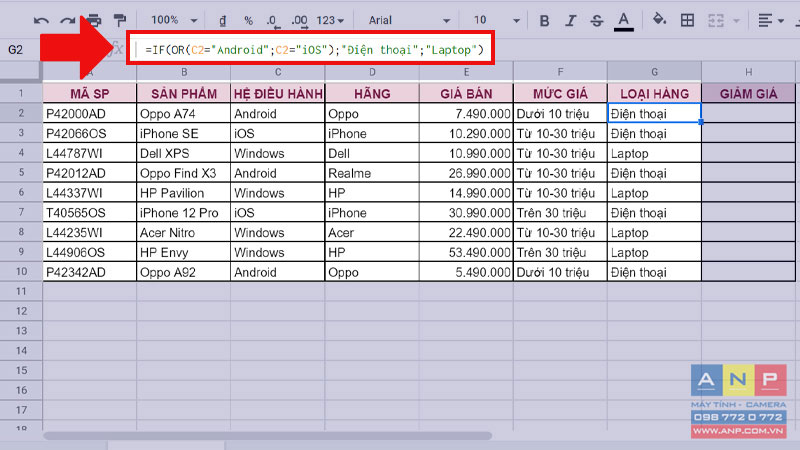Select cell Acer Nitro
The height and width of the screenshot is (450, 800).
184,233
